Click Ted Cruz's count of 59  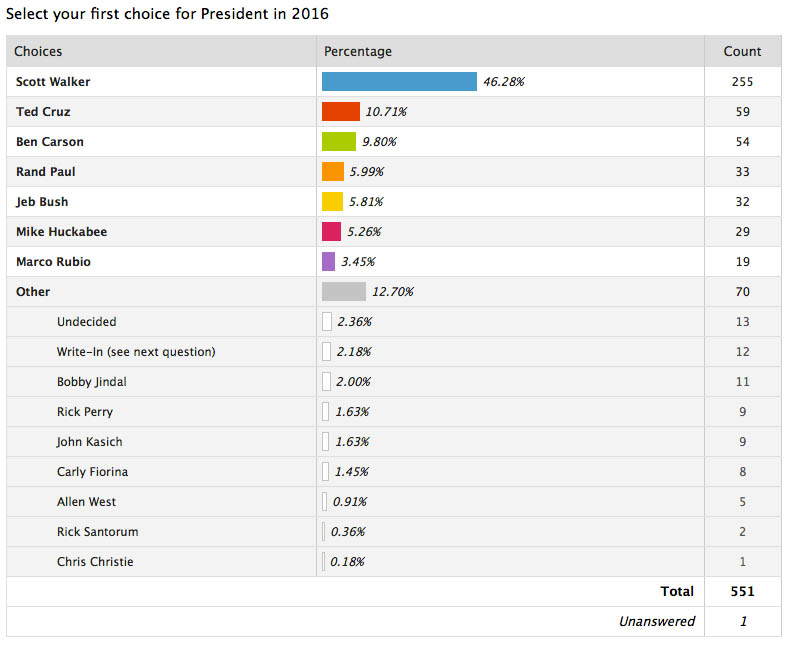[x=742, y=112]
